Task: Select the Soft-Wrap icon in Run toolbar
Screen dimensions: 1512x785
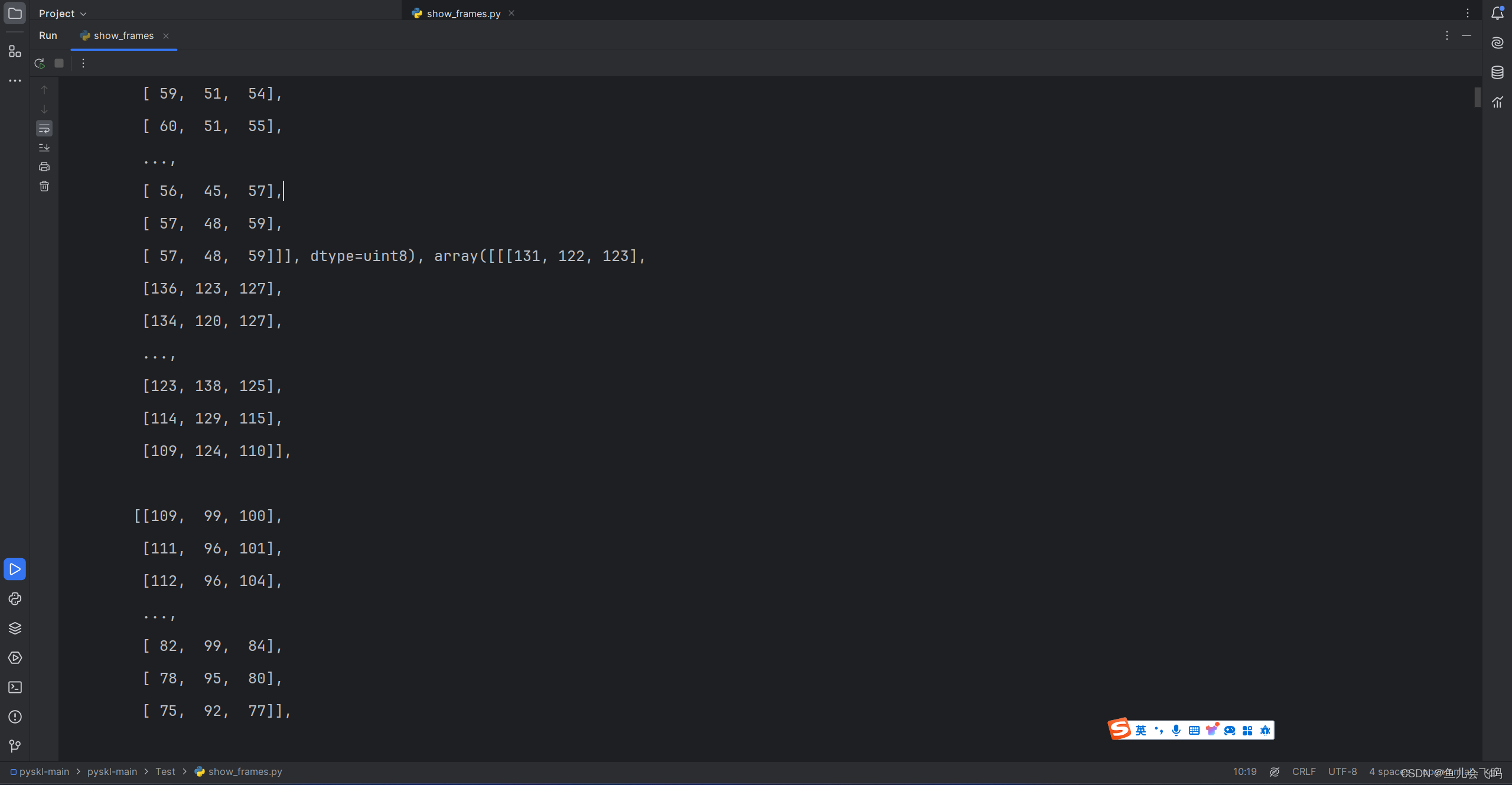Action: (44, 128)
